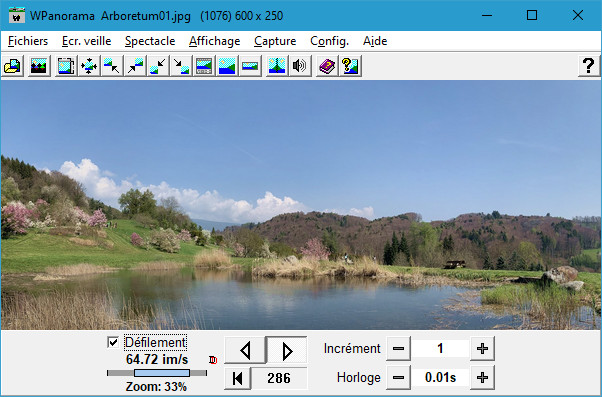Open the Capture menu
The image size is (602, 397).
[x=275, y=41]
